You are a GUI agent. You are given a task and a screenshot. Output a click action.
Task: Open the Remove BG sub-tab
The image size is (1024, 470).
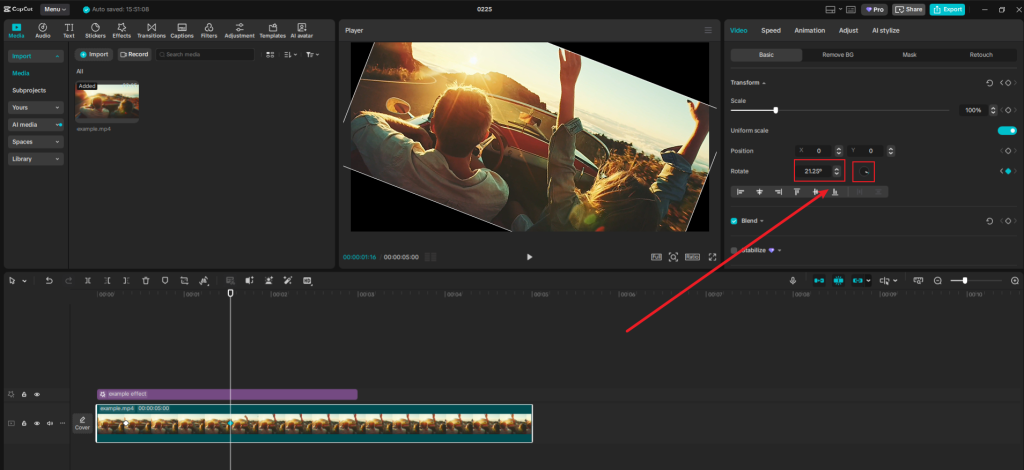(x=838, y=55)
